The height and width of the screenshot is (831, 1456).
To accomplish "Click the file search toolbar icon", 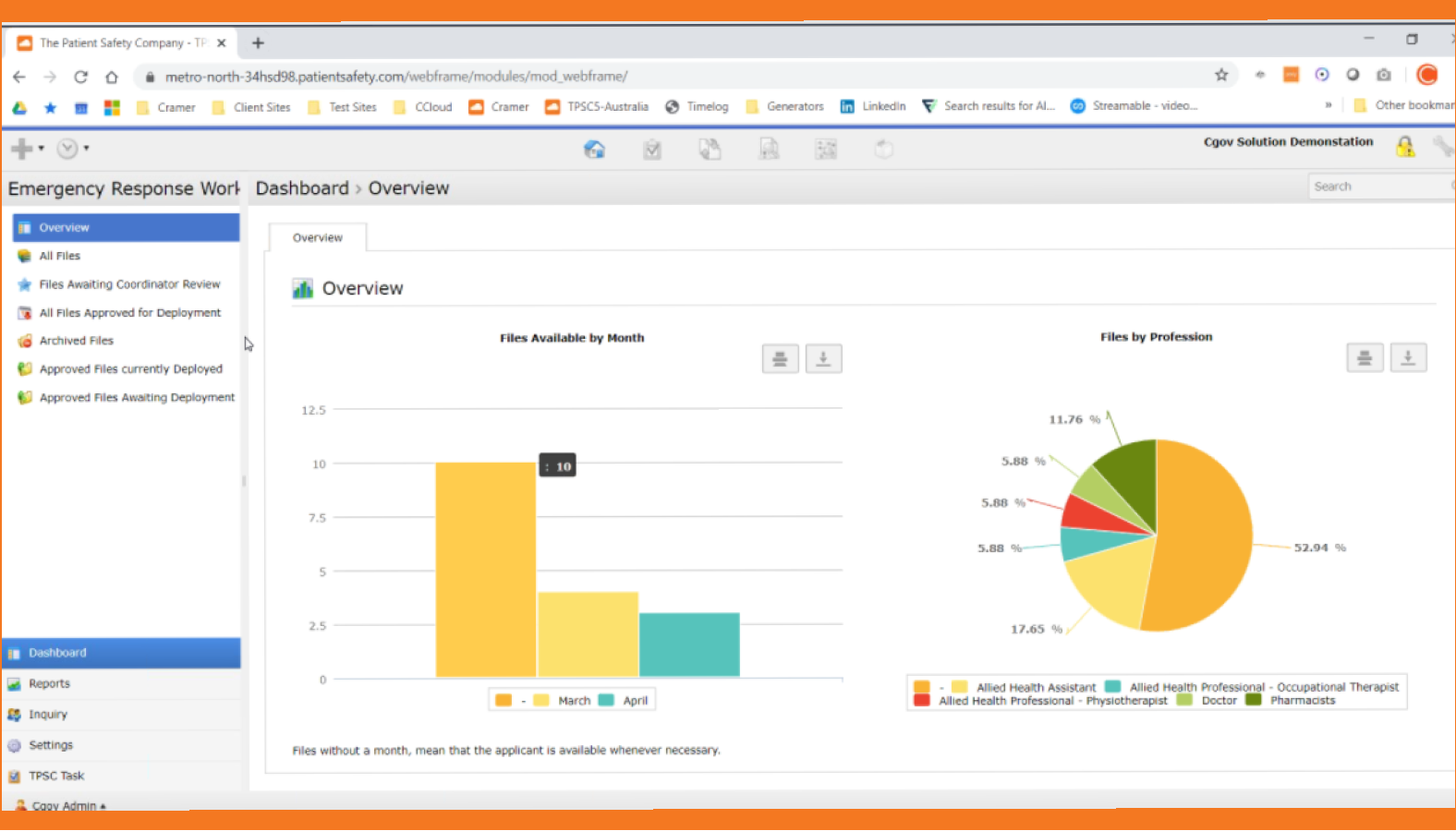I will [769, 149].
